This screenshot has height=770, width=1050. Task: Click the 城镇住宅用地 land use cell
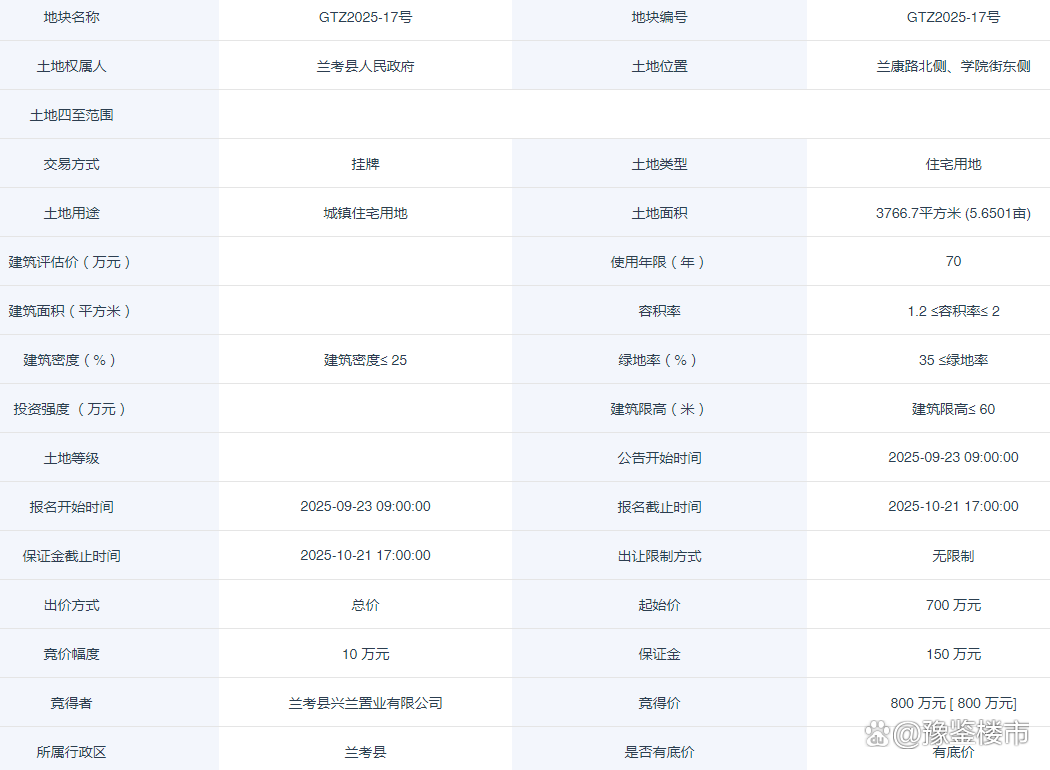point(365,212)
